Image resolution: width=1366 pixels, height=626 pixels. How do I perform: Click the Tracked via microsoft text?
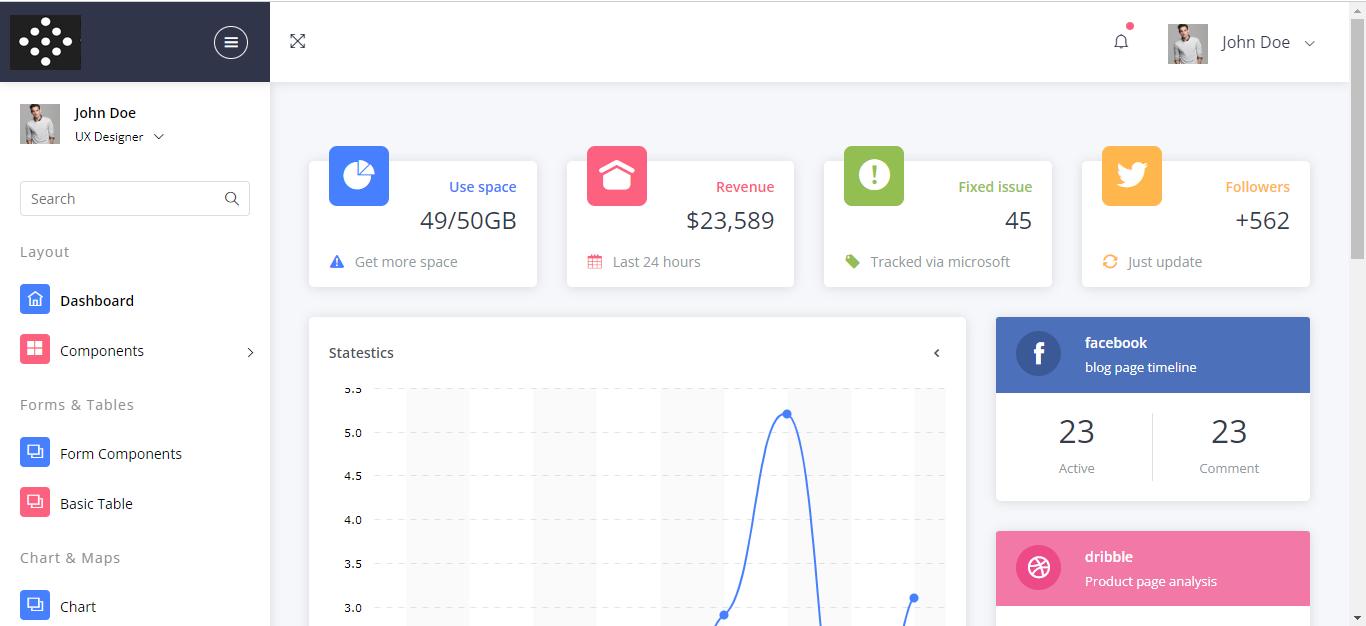(x=940, y=262)
